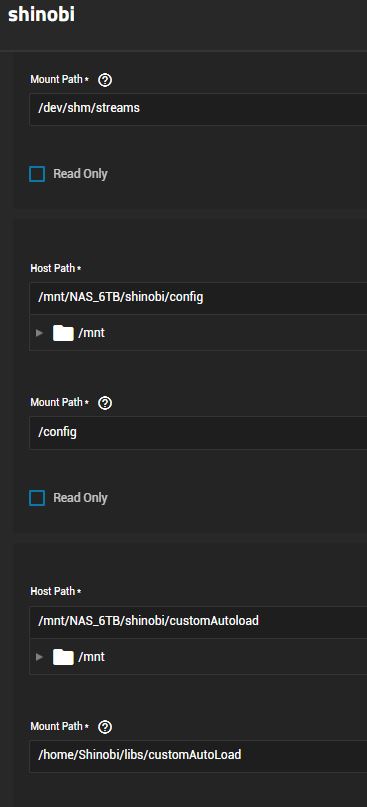The image size is (367, 807).
Task: Click the Read Only label text under /dev/shm/streams
Action: tap(80, 174)
